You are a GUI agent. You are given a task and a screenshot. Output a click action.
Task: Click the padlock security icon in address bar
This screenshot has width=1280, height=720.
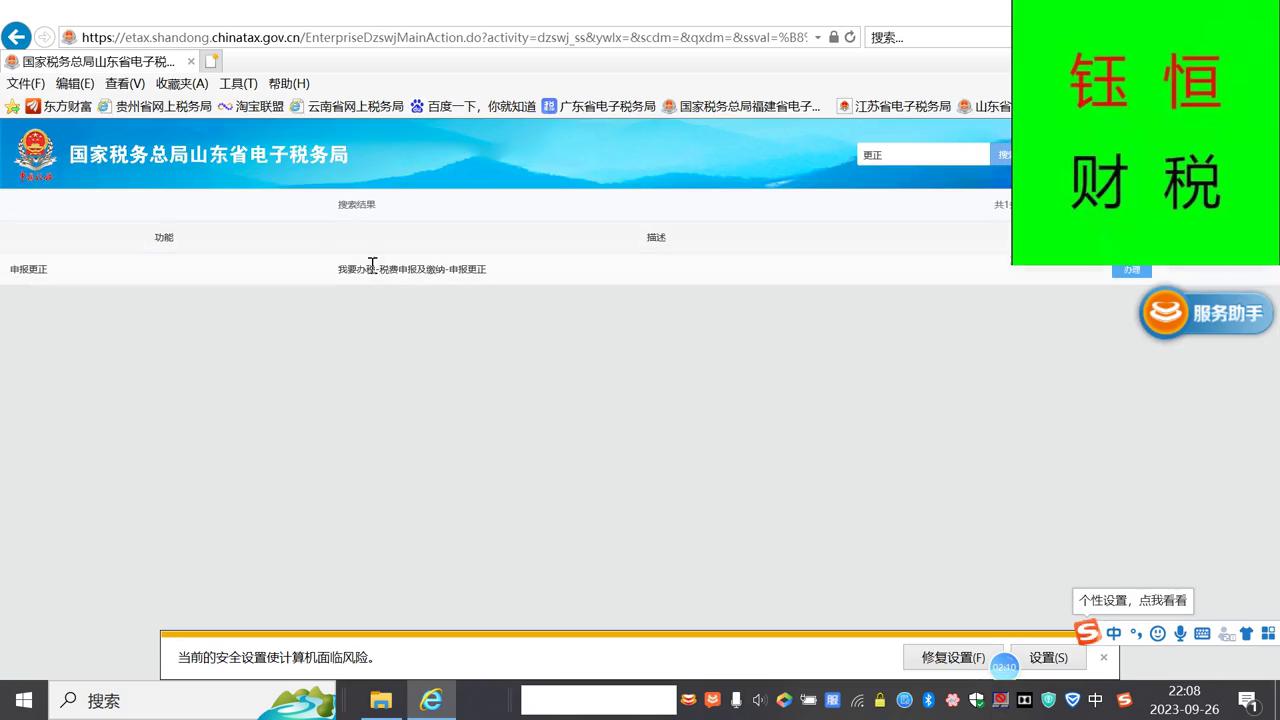(834, 37)
